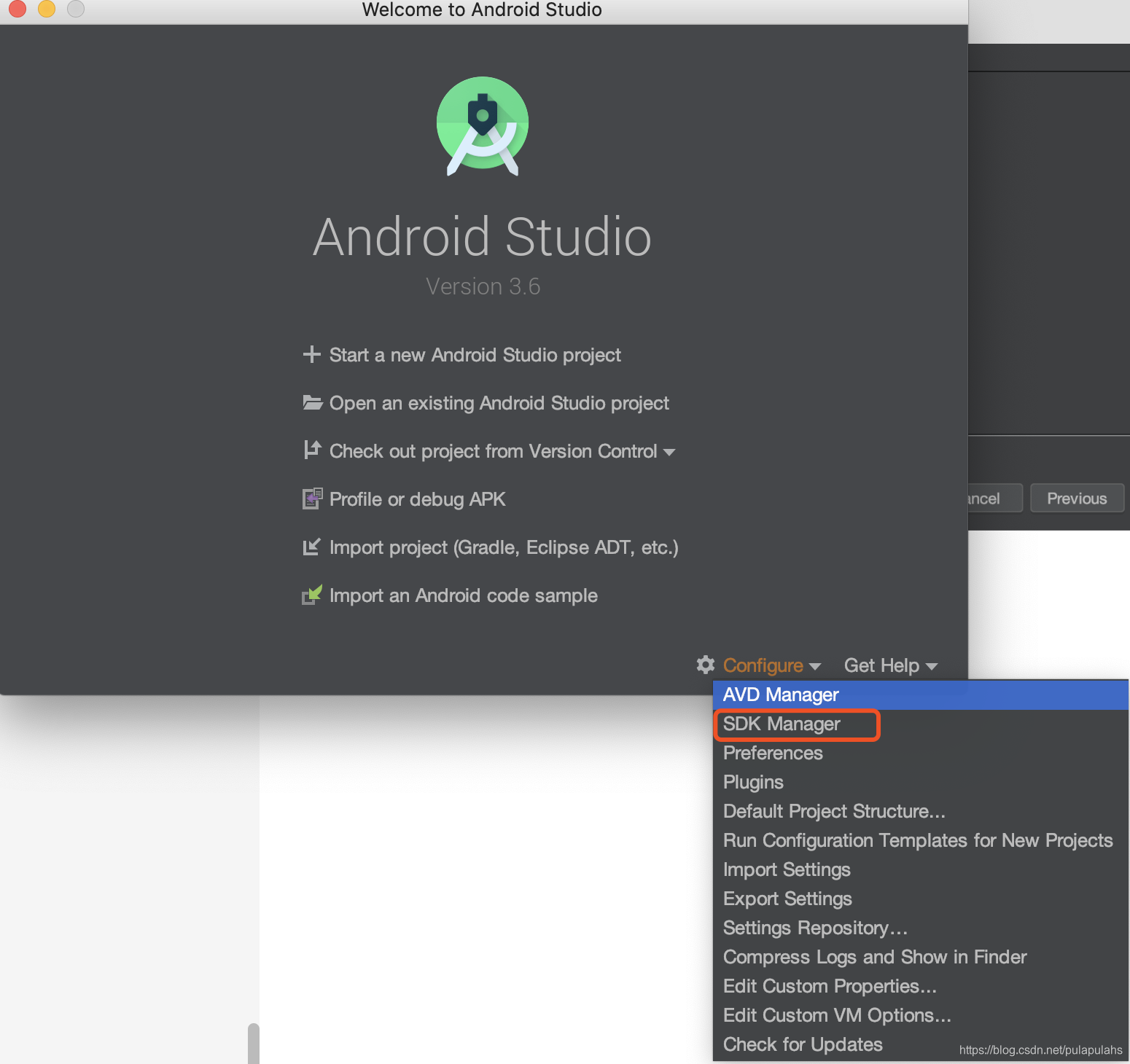The width and height of the screenshot is (1130, 1064).
Task: Select AVD Manager from Configure menu
Action: [x=921, y=695]
